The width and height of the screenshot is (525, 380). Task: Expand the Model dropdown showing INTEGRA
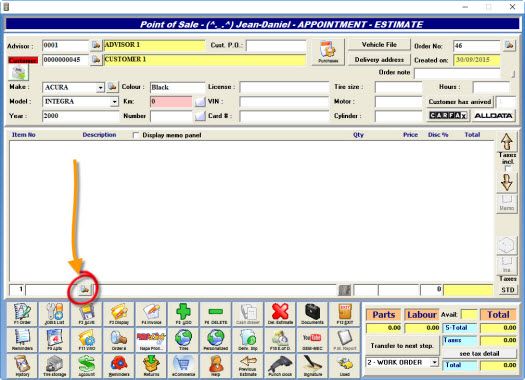tap(115, 102)
